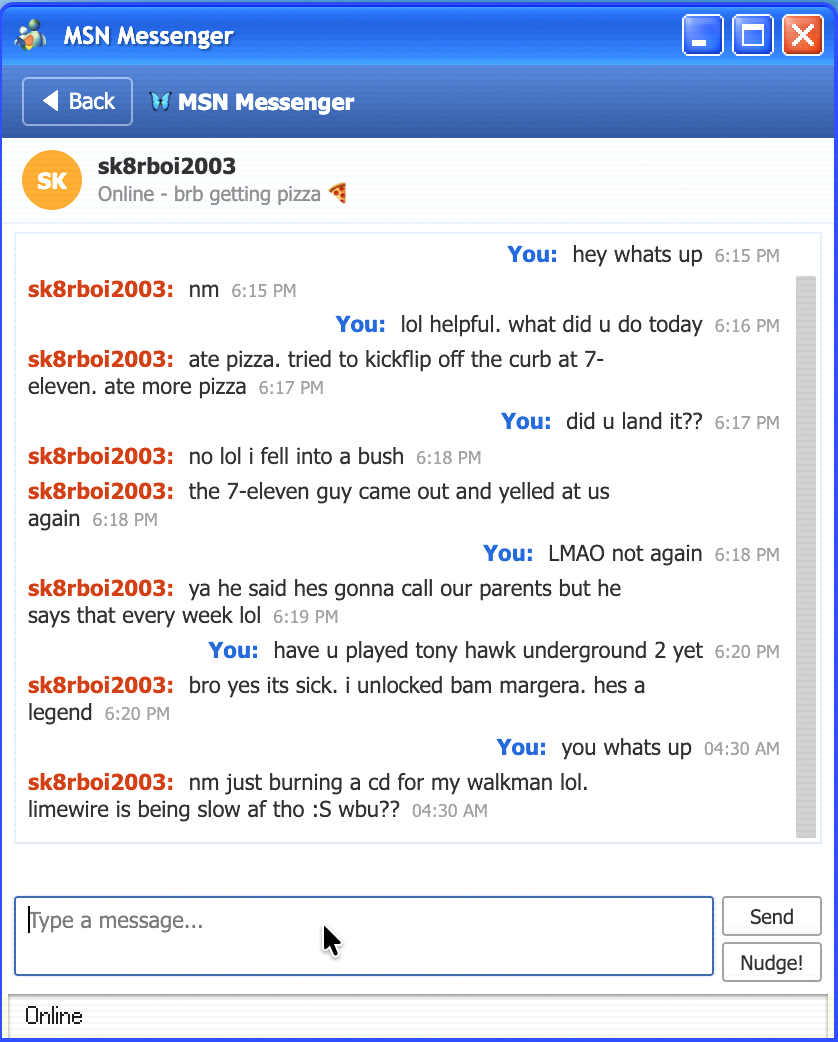Send the current message
The image size is (838, 1042).
click(771, 916)
